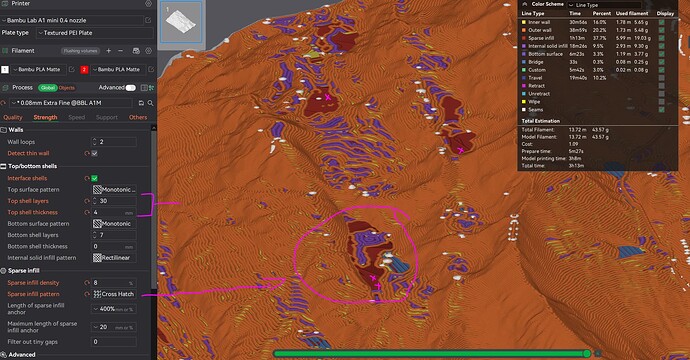Open the filament 2 material dropdown
Image resolution: width=690 pixels, height=360 pixels.
[x=118, y=70]
